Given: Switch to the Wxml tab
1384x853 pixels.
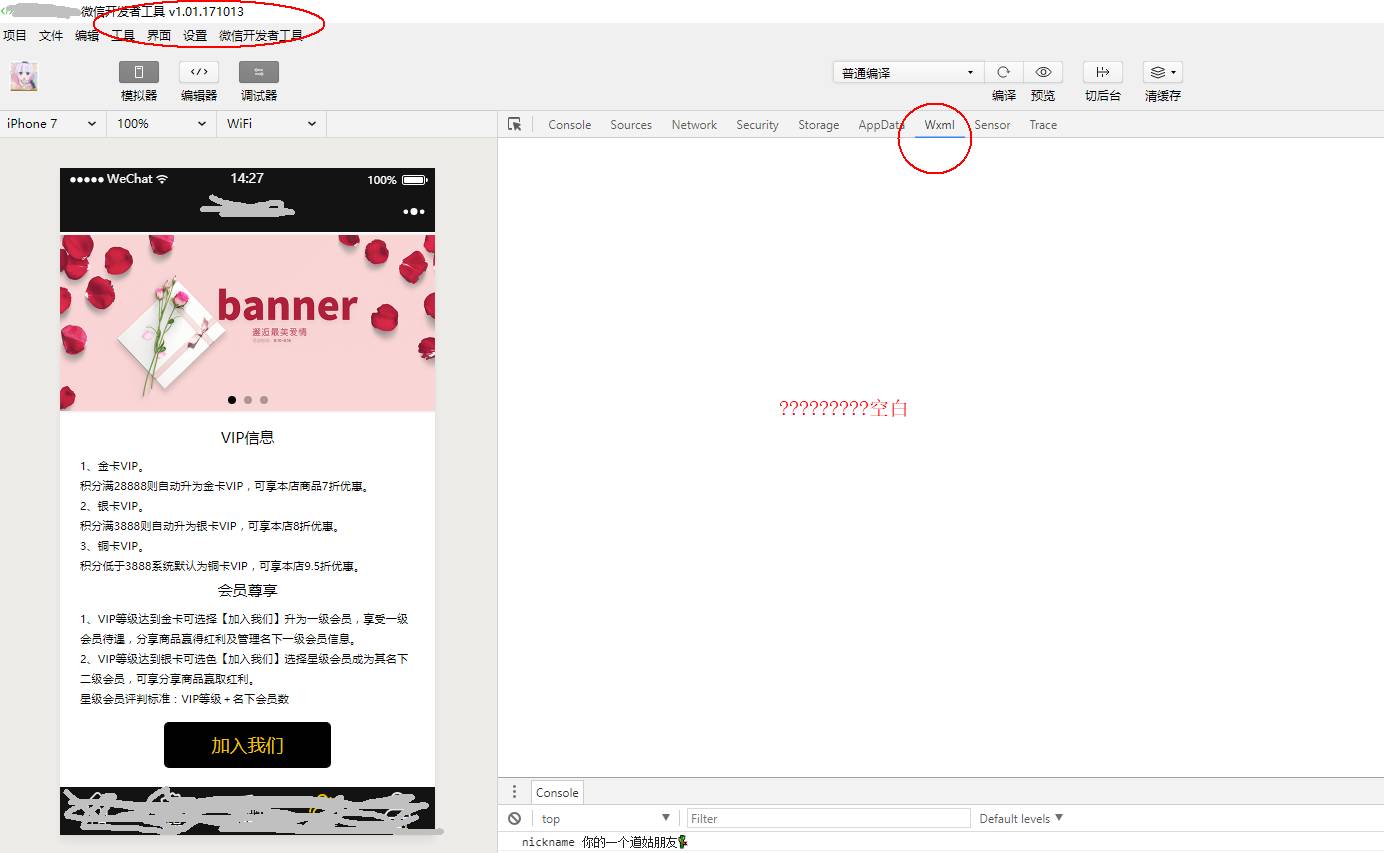Looking at the screenshot, I should tap(939, 125).
